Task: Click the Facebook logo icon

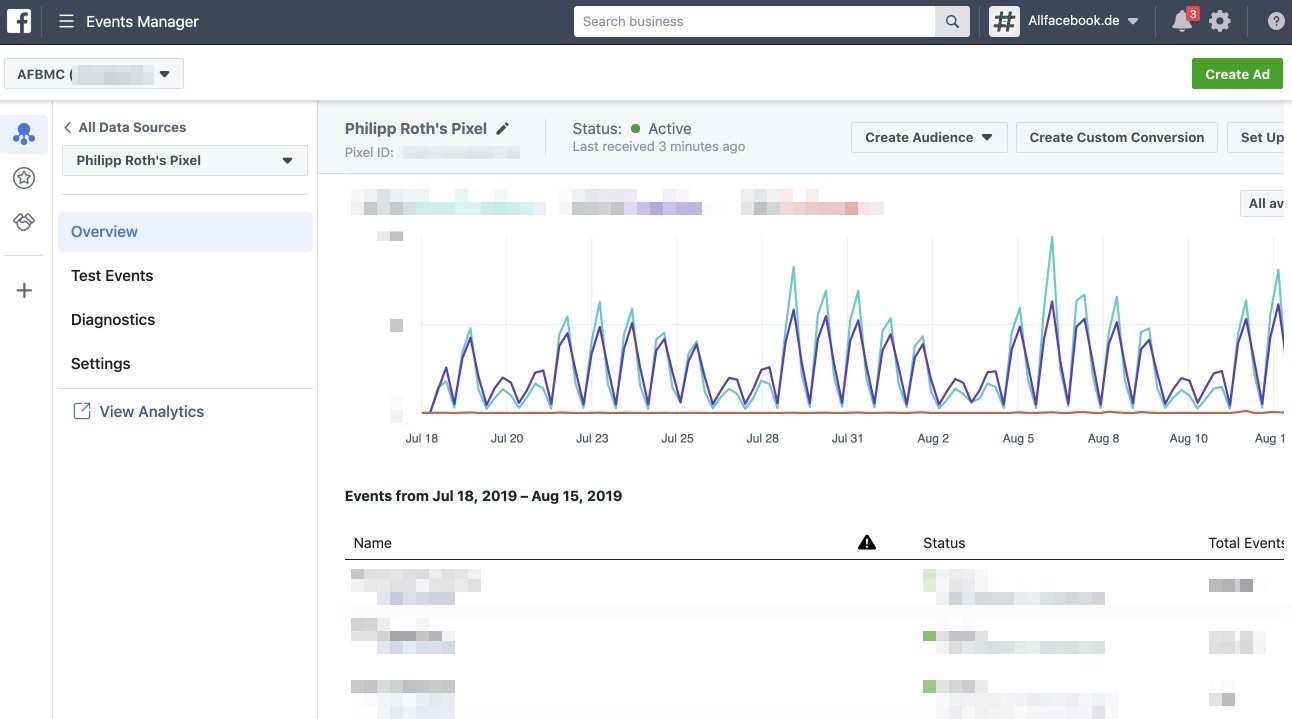Action: click(19, 21)
